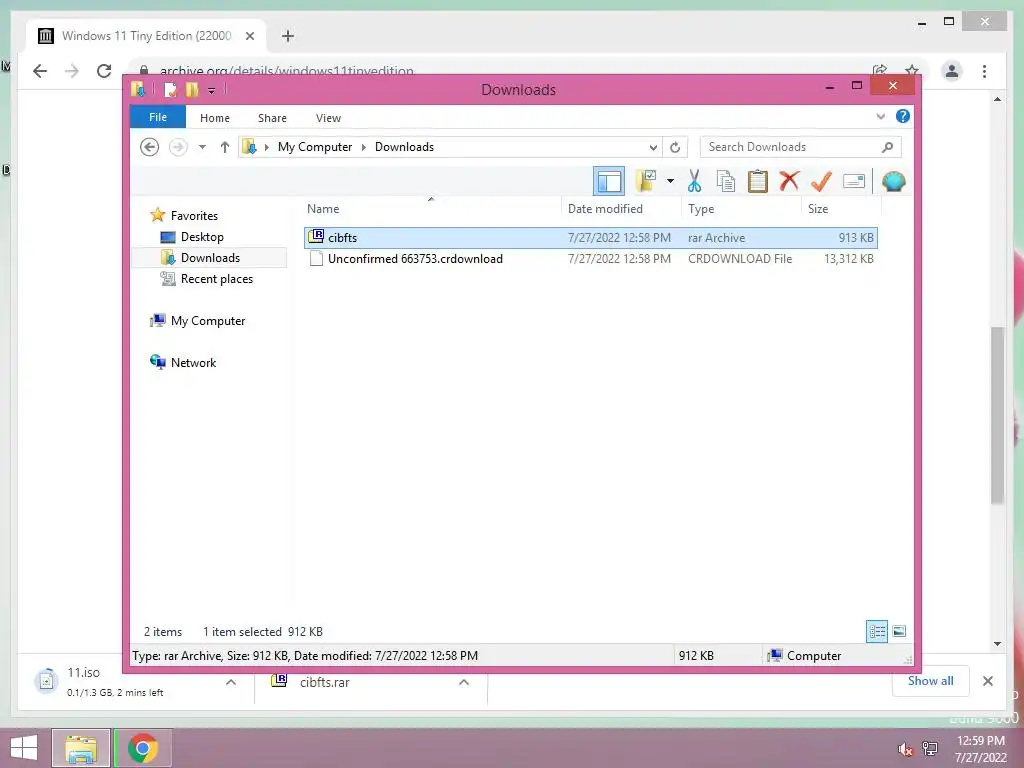Open dropdown arrow beside new folder icon
This screenshot has height=768, width=1024.
(x=670, y=181)
